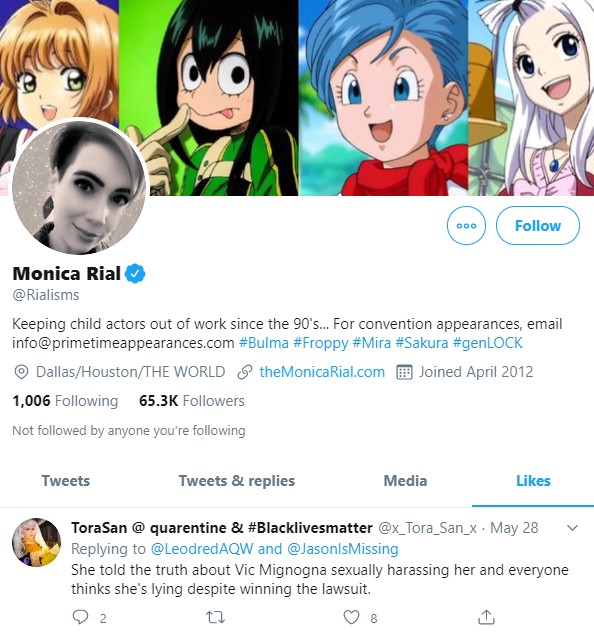Screen dimensions: 594x636
Task: Click the blue verified badge
Action: pos(135,273)
